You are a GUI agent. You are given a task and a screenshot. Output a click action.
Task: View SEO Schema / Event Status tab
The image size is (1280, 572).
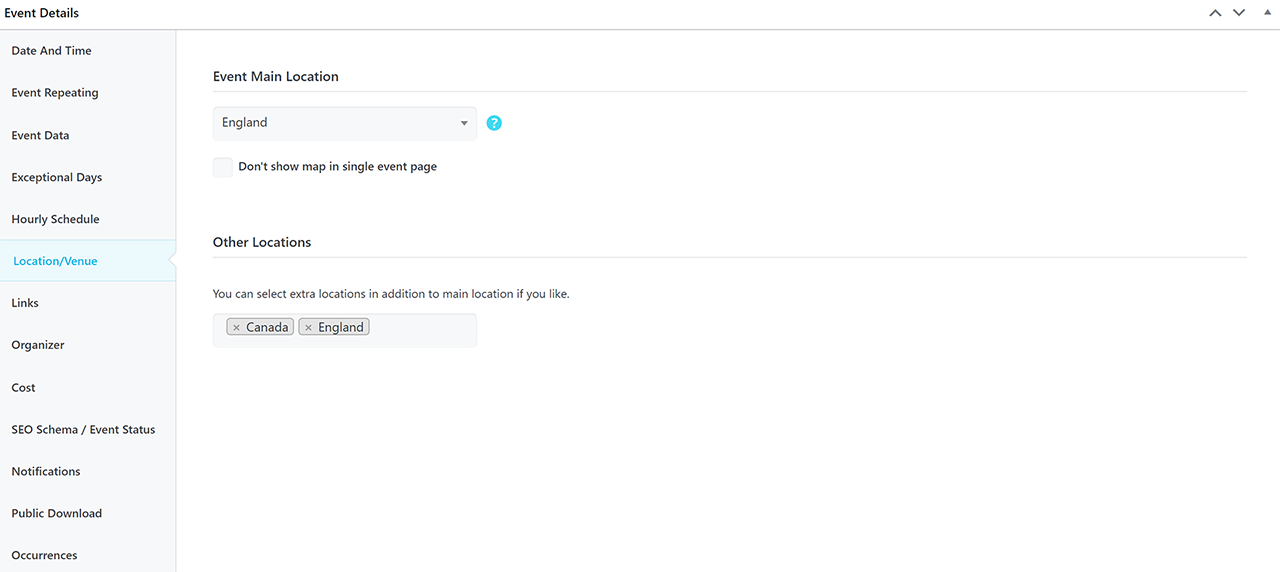(83, 429)
